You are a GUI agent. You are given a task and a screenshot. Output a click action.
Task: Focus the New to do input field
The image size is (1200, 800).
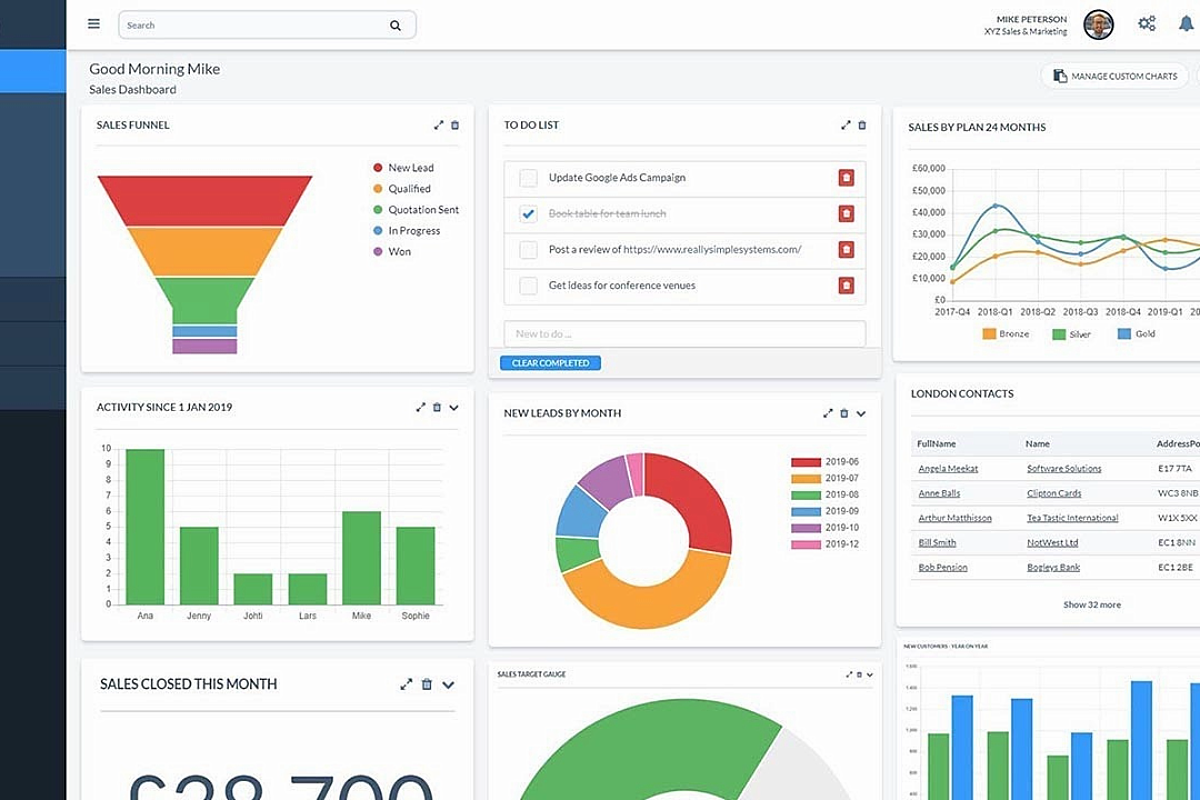tap(685, 334)
